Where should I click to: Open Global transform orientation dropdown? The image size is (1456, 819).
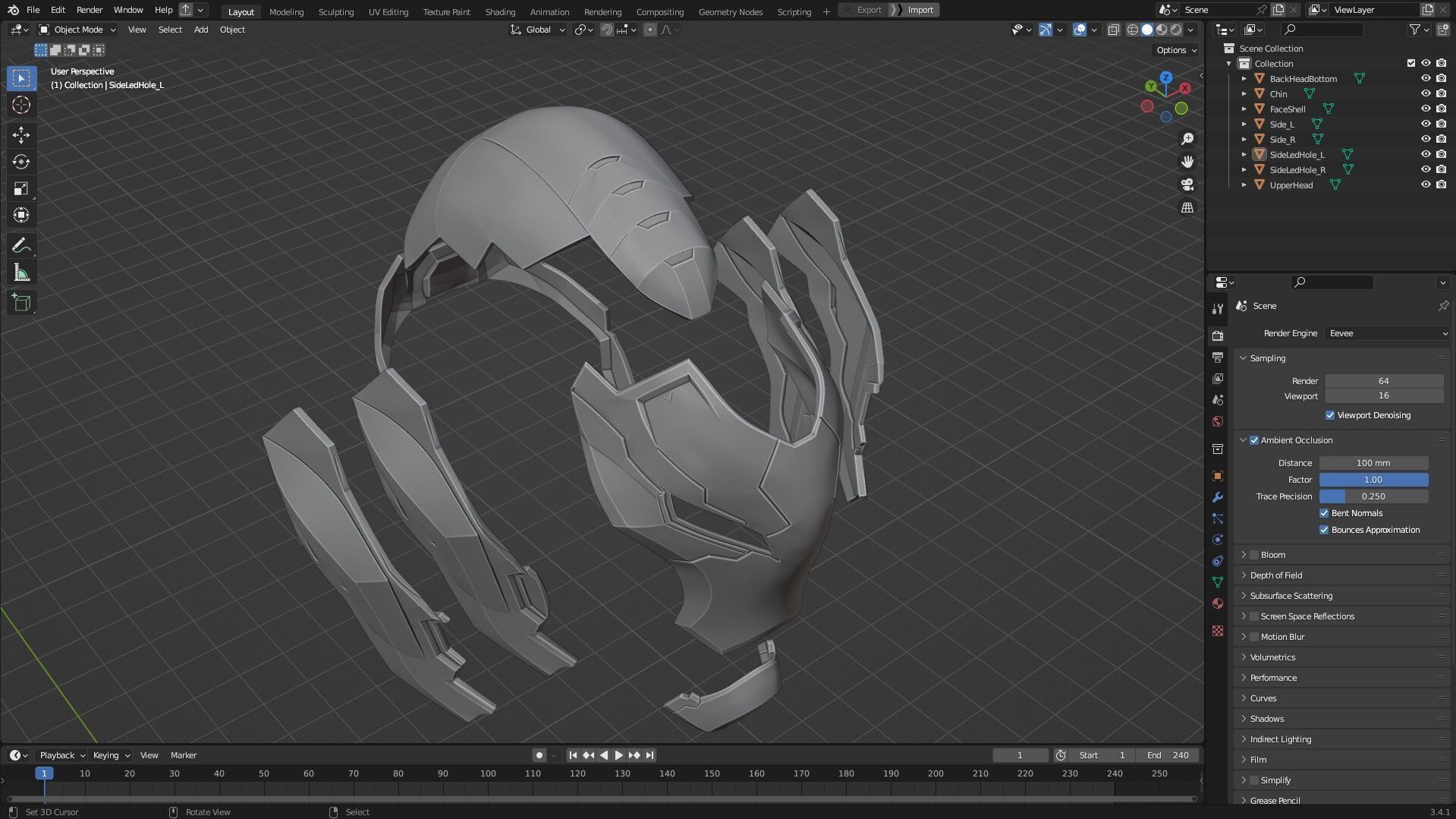(537, 30)
